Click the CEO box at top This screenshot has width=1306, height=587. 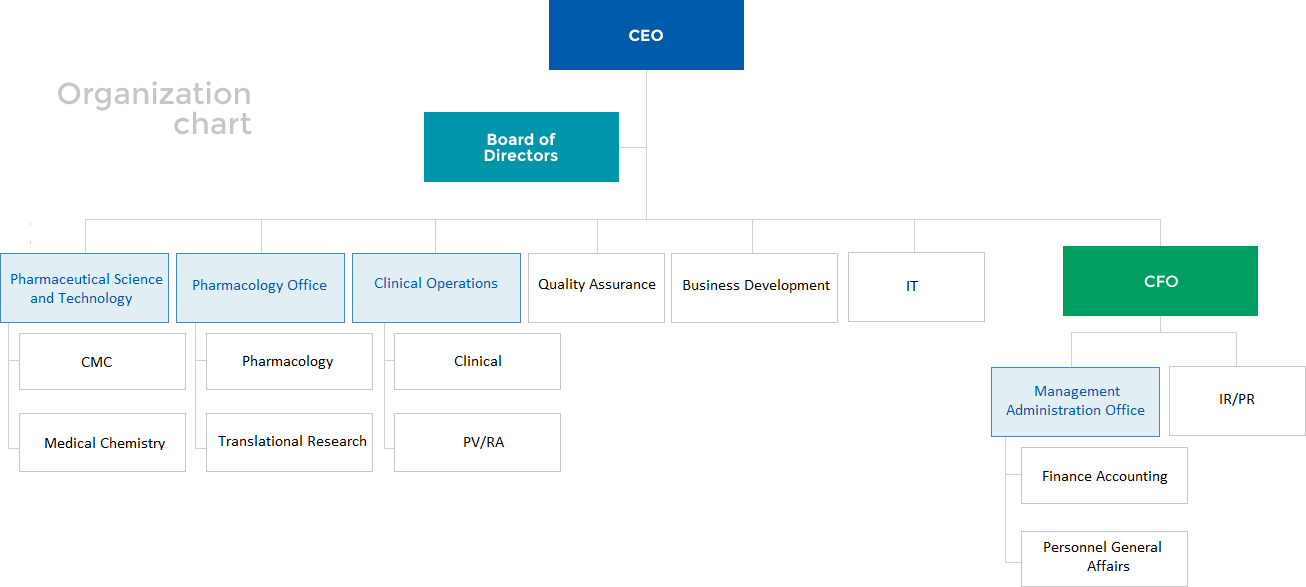coord(646,35)
